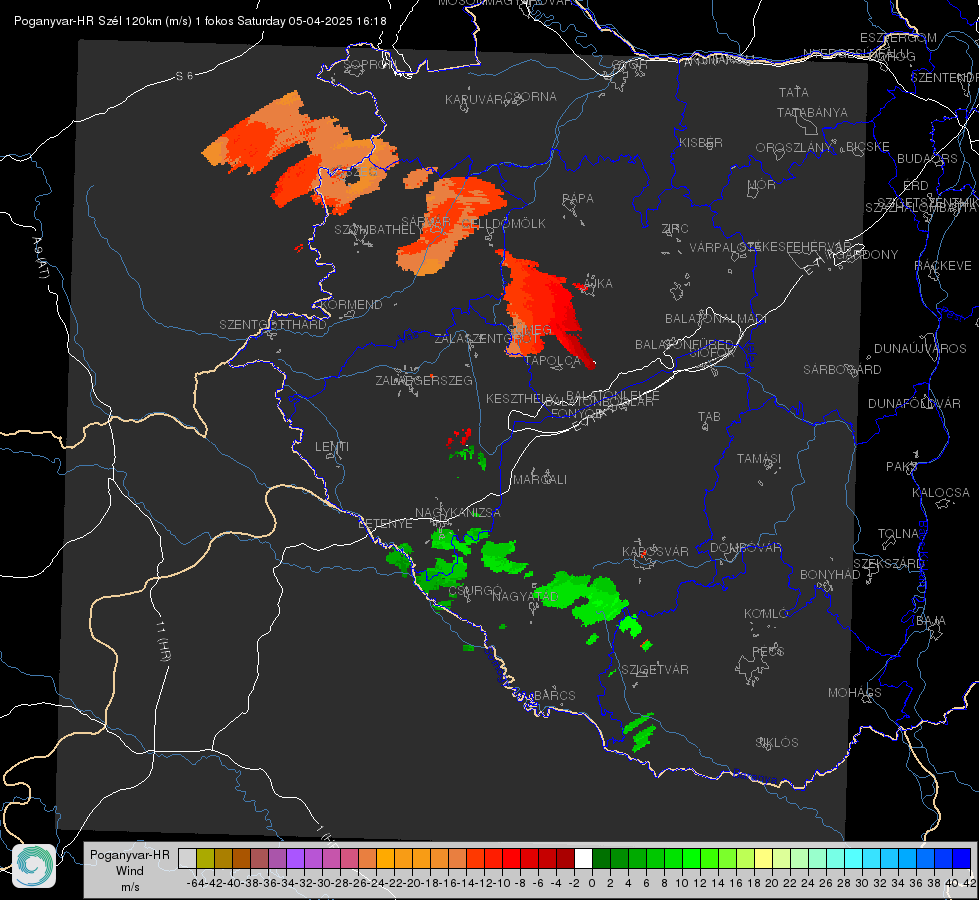Click the KOMLÓ town label
The image size is (979, 900).
tap(766, 614)
